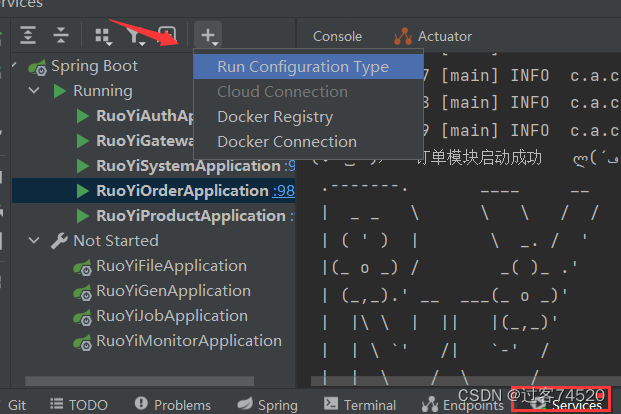Image resolution: width=621 pixels, height=414 pixels.
Task: Select RuoYiGatewayApplication in tree
Action: coord(145,141)
